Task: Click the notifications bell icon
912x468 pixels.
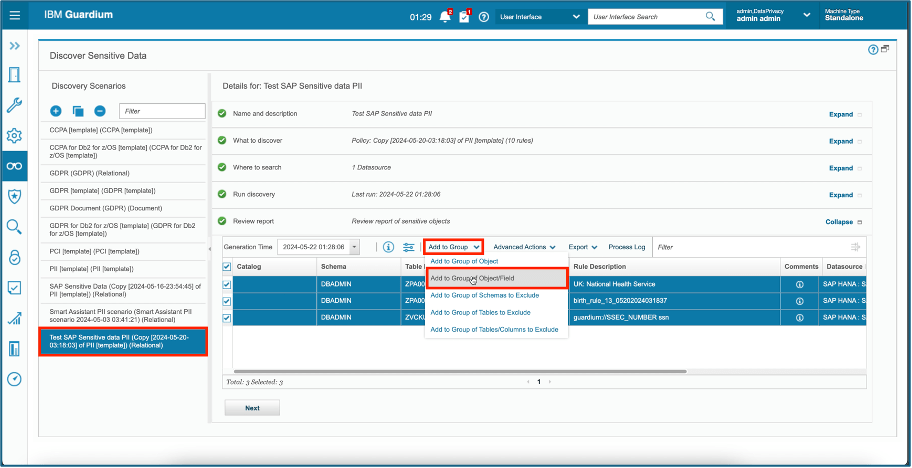Action: click(x=446, y=17)
